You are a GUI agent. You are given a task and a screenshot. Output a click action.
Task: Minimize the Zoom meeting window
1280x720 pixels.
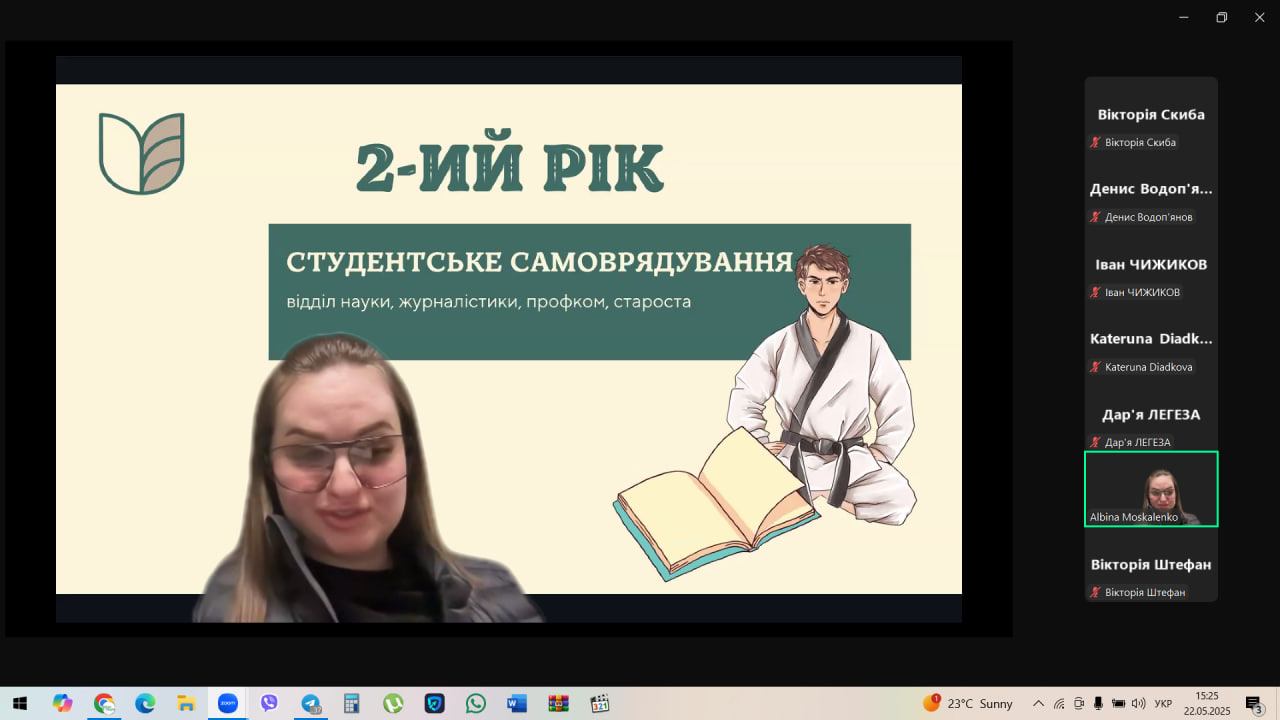[1184, 17]
